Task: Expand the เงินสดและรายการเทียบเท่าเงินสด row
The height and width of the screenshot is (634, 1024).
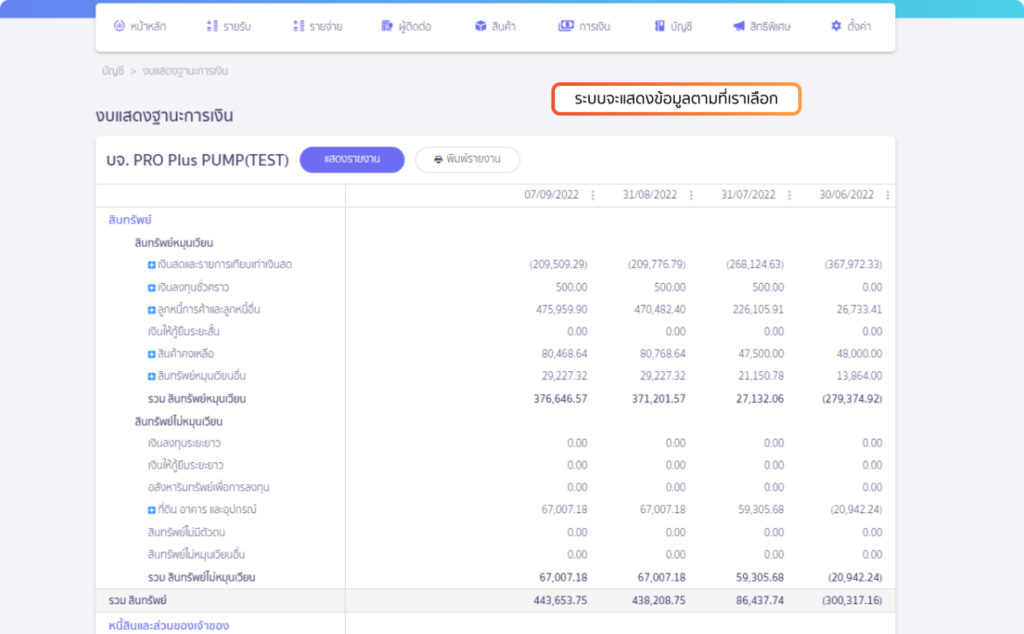Action: [x=152, y=265]
